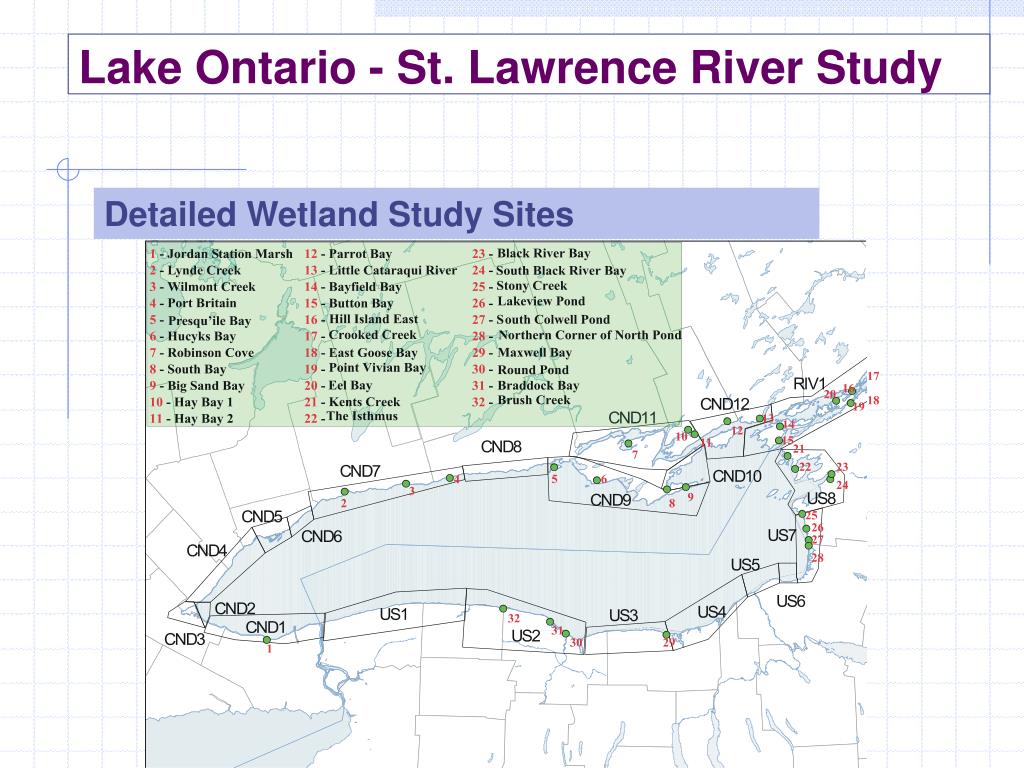
Task: Click legend entry '30 - Round Pond'
Action: click(520, 369)
